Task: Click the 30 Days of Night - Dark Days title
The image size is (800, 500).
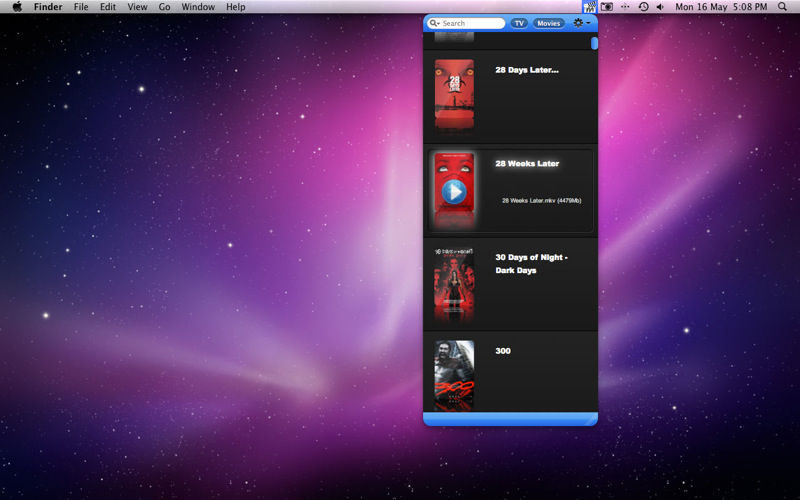Action: [x=531, y=264]
